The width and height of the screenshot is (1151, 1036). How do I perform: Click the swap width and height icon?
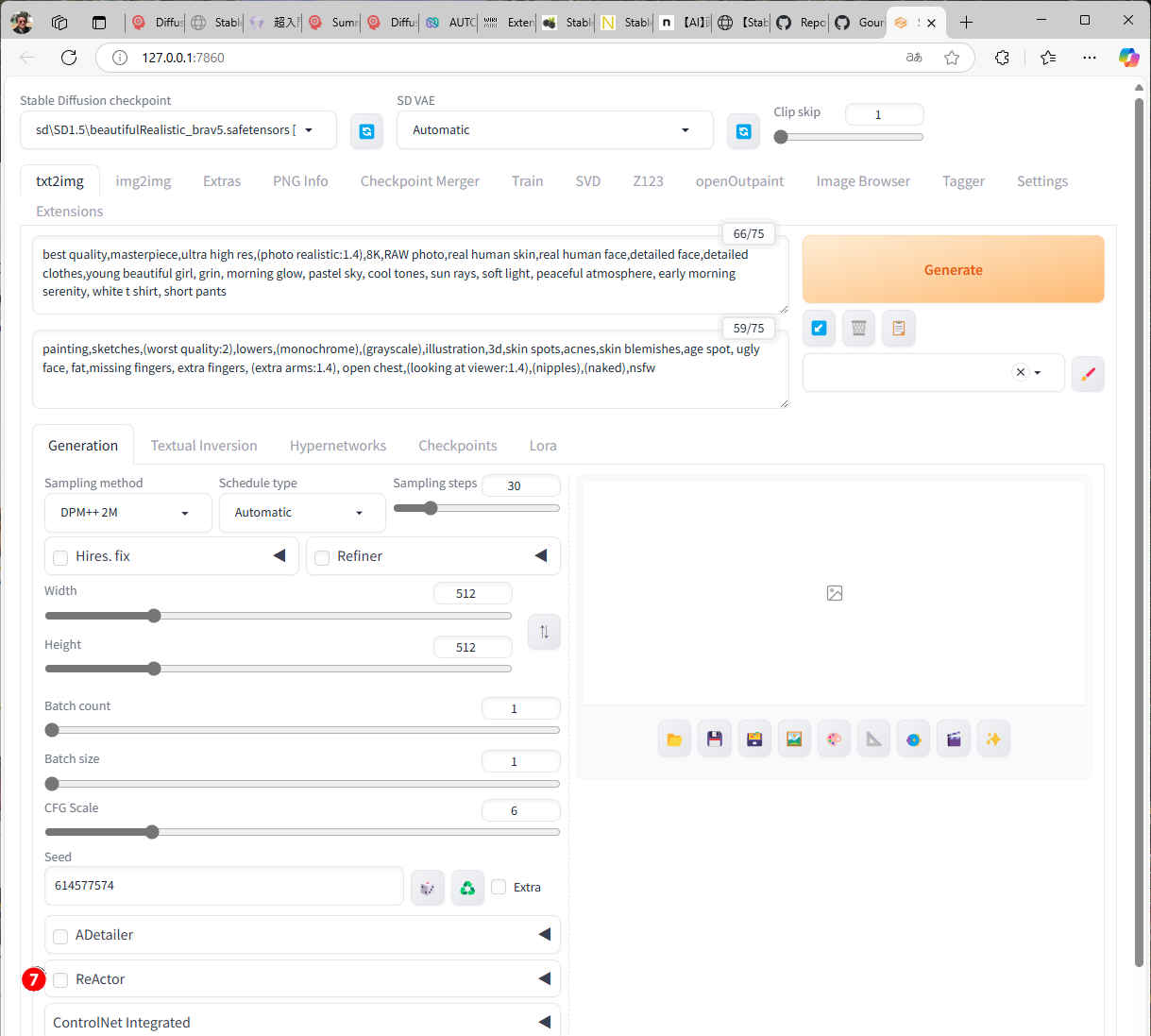point(544,632)
